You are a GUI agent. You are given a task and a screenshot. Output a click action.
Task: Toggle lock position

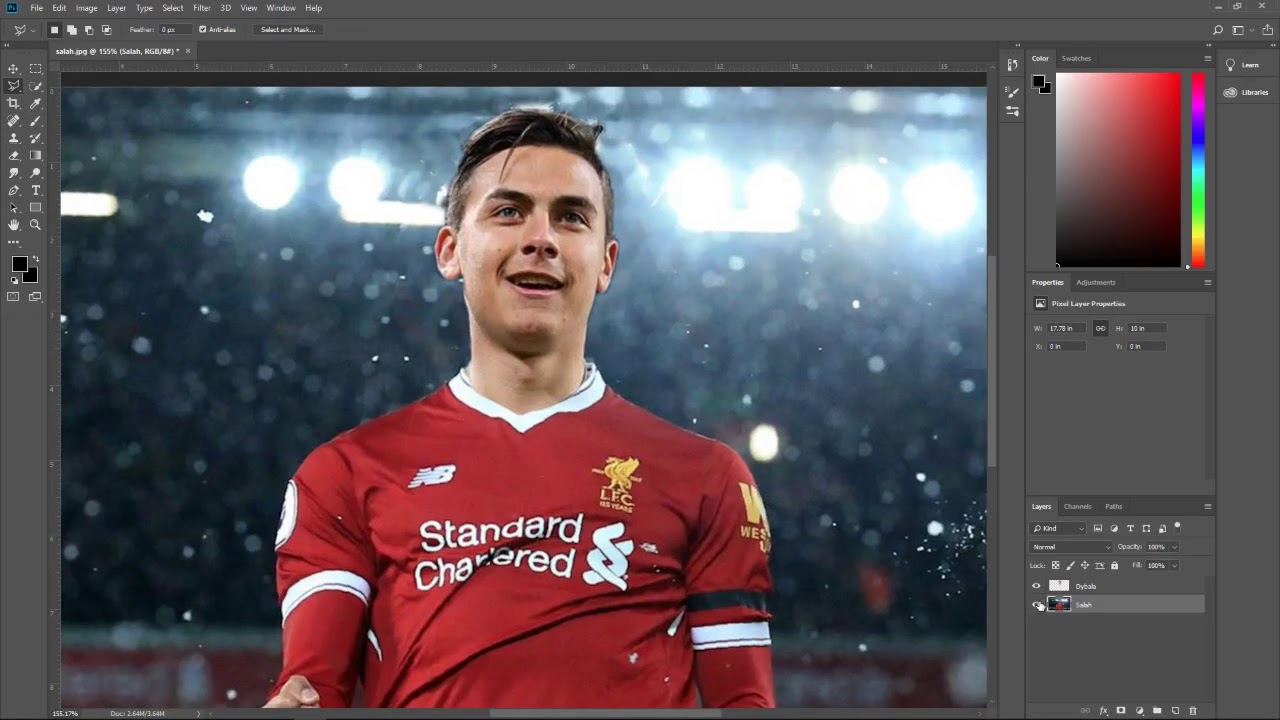click(1085, 565)
